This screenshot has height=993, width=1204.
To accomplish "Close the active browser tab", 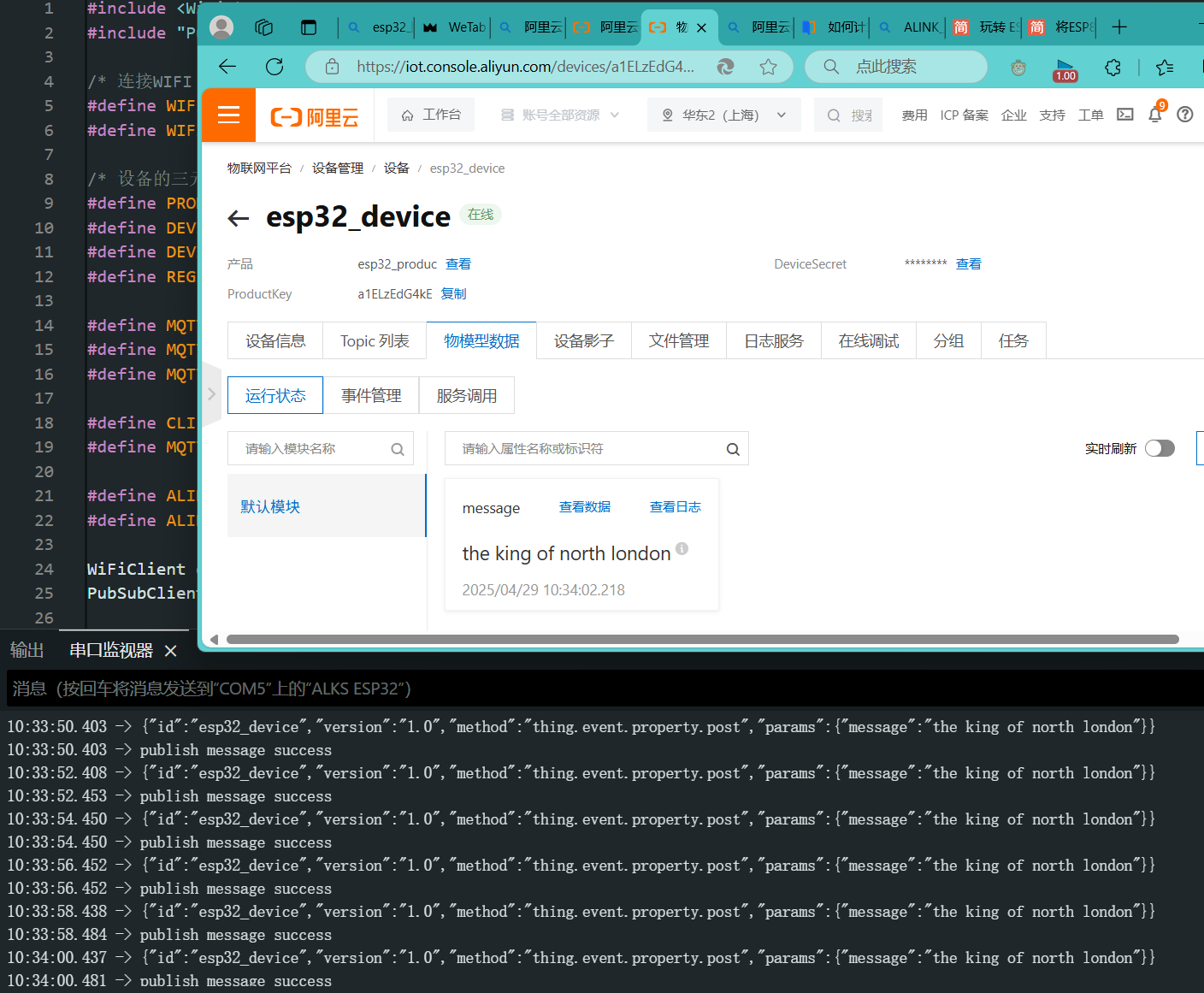I will click(x=702, y=27).
